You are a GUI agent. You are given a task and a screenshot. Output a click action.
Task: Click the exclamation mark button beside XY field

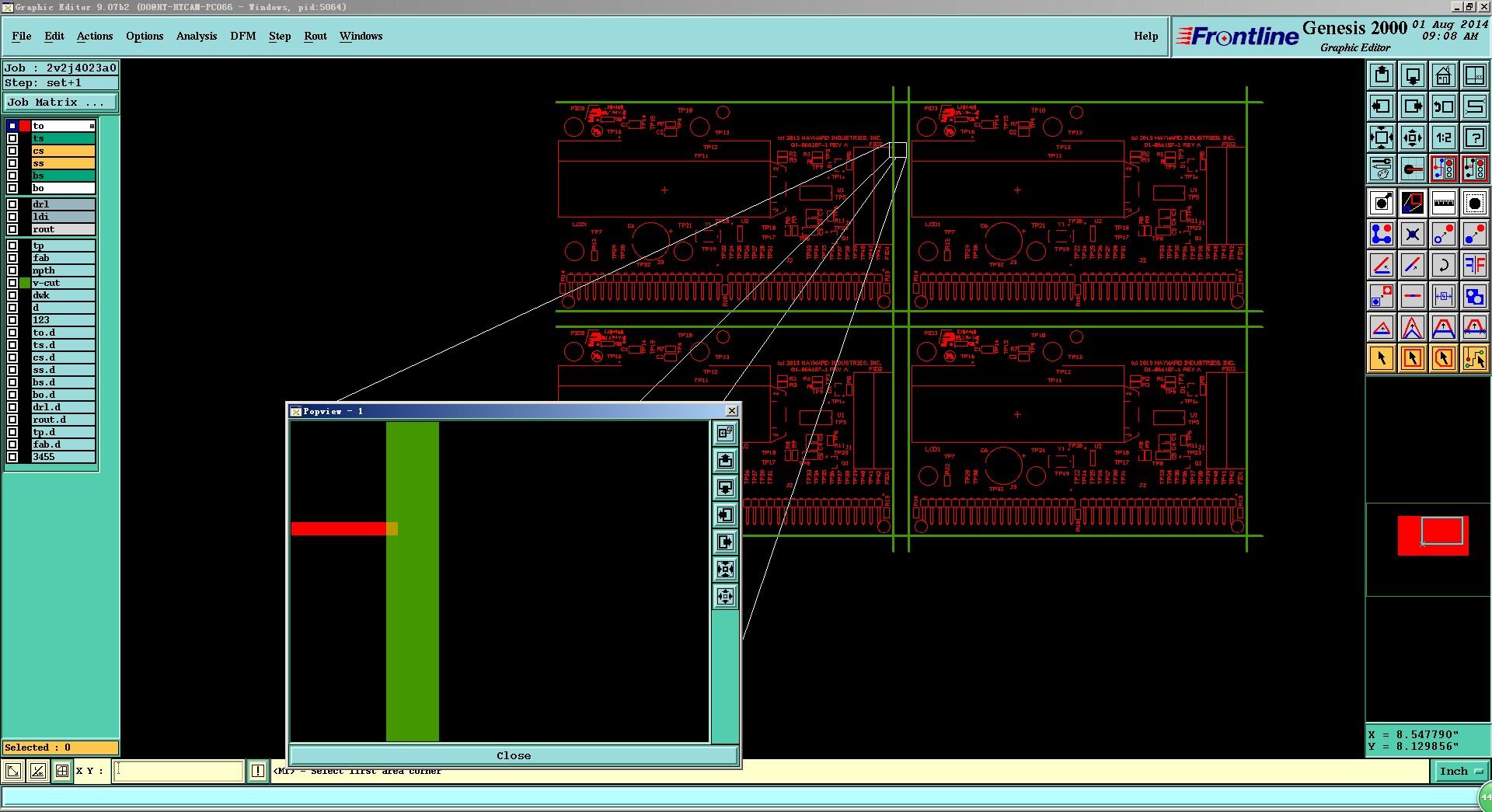pos(258,771)
